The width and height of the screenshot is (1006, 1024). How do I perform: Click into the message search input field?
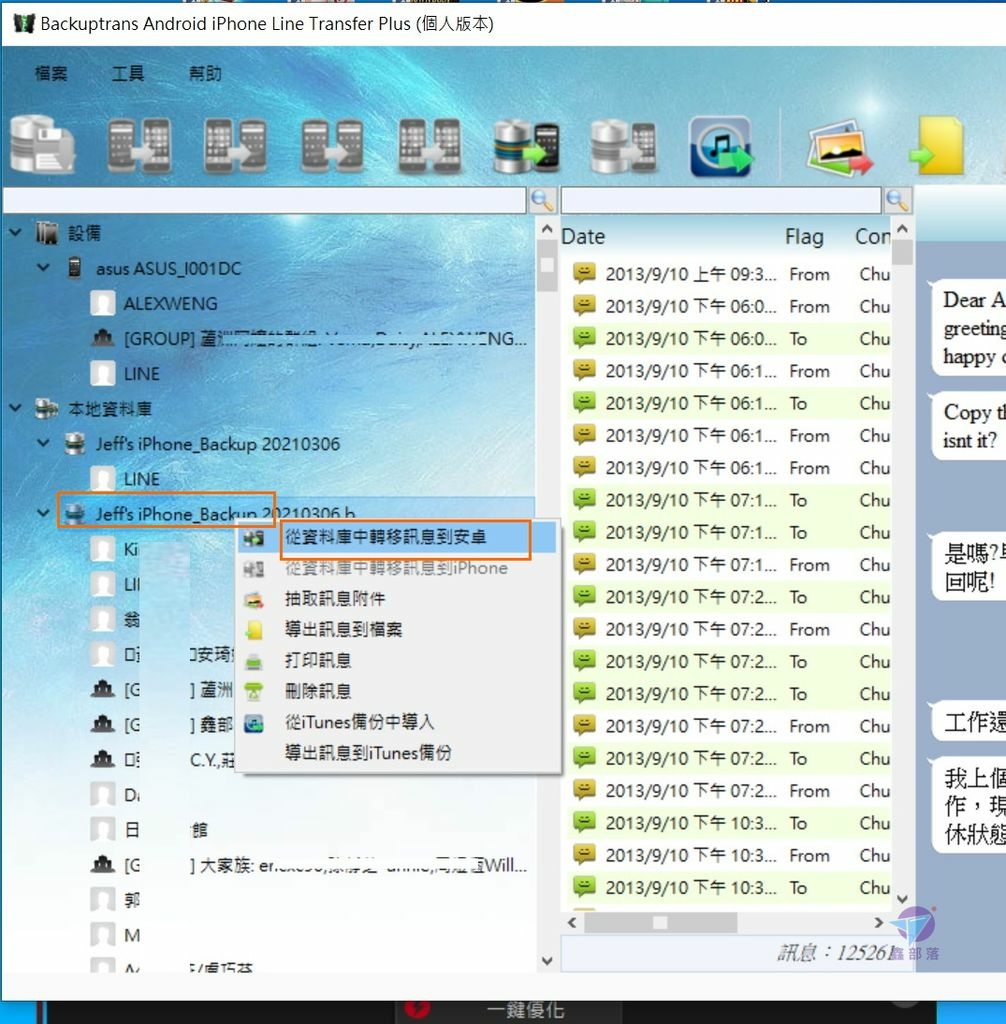point(721,200)
